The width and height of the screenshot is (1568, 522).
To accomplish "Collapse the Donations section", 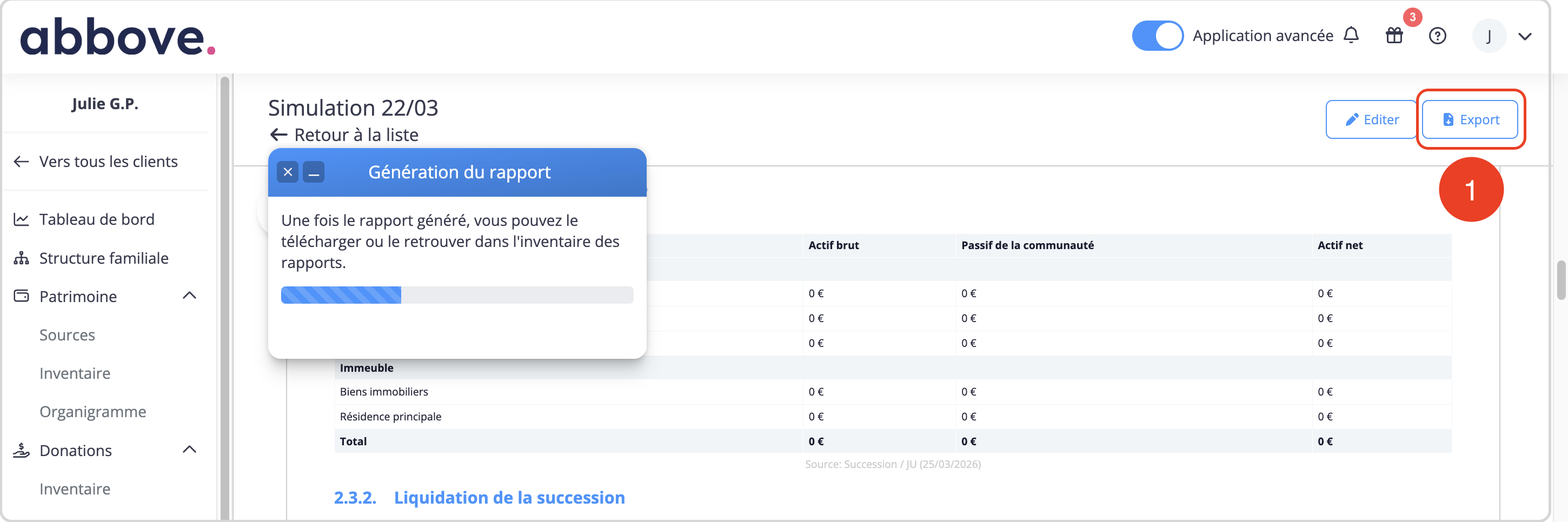I will 189,450.
